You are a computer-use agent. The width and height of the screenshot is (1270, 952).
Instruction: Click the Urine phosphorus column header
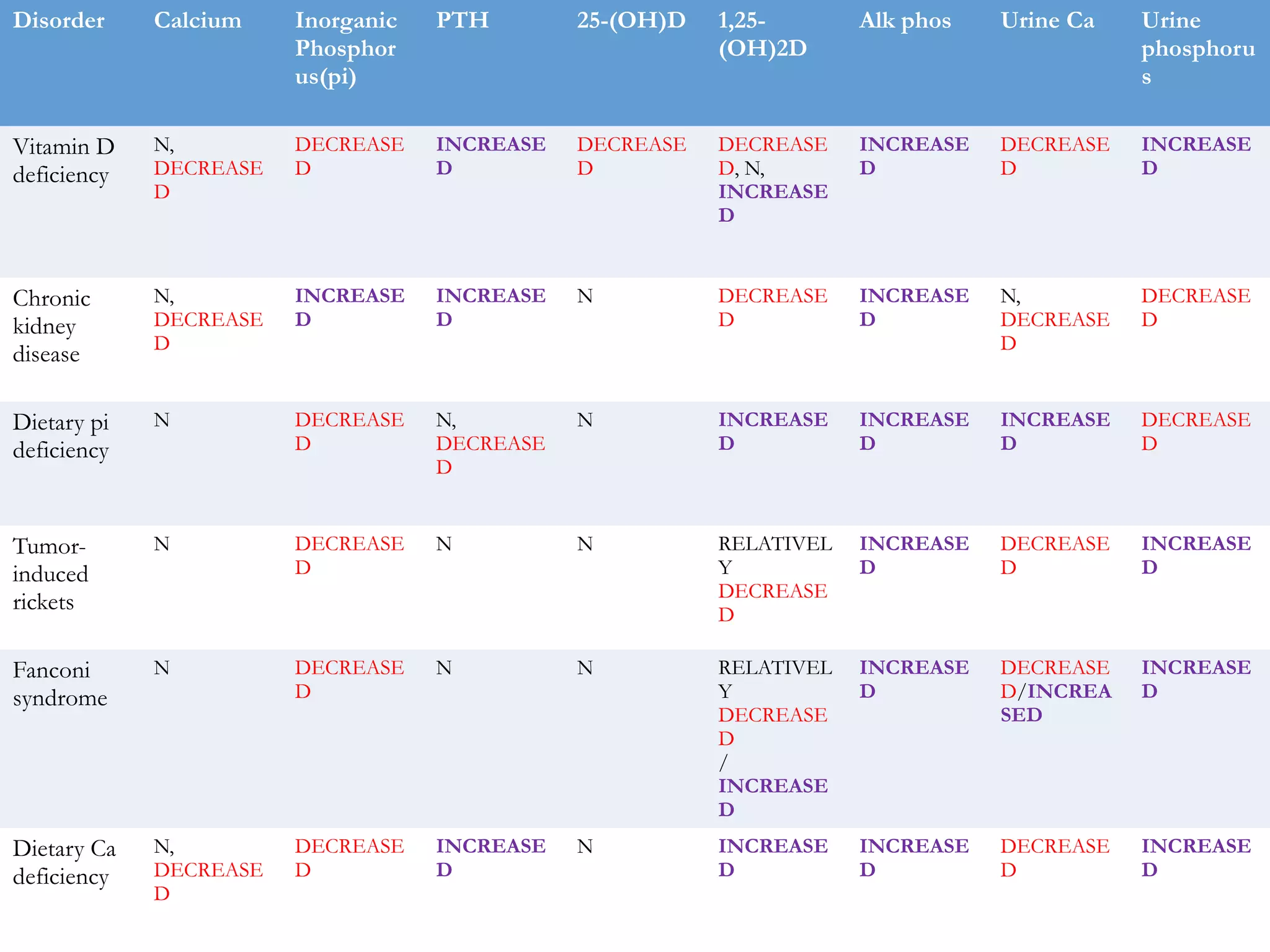coord(1197,48)
